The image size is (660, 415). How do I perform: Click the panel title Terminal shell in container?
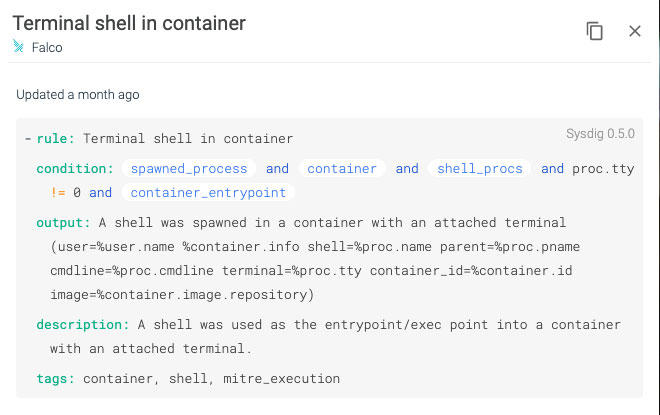click(x=129, y=23)
